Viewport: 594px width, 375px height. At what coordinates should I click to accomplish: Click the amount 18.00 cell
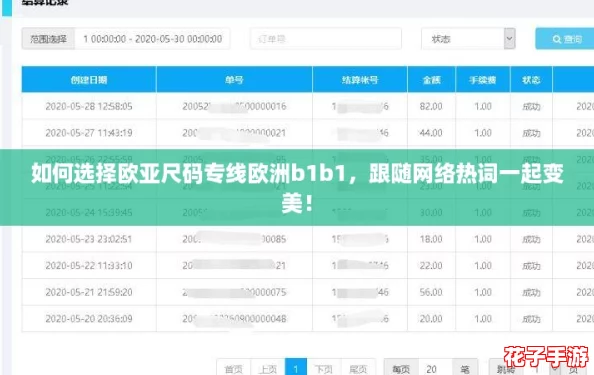(431, 239)
